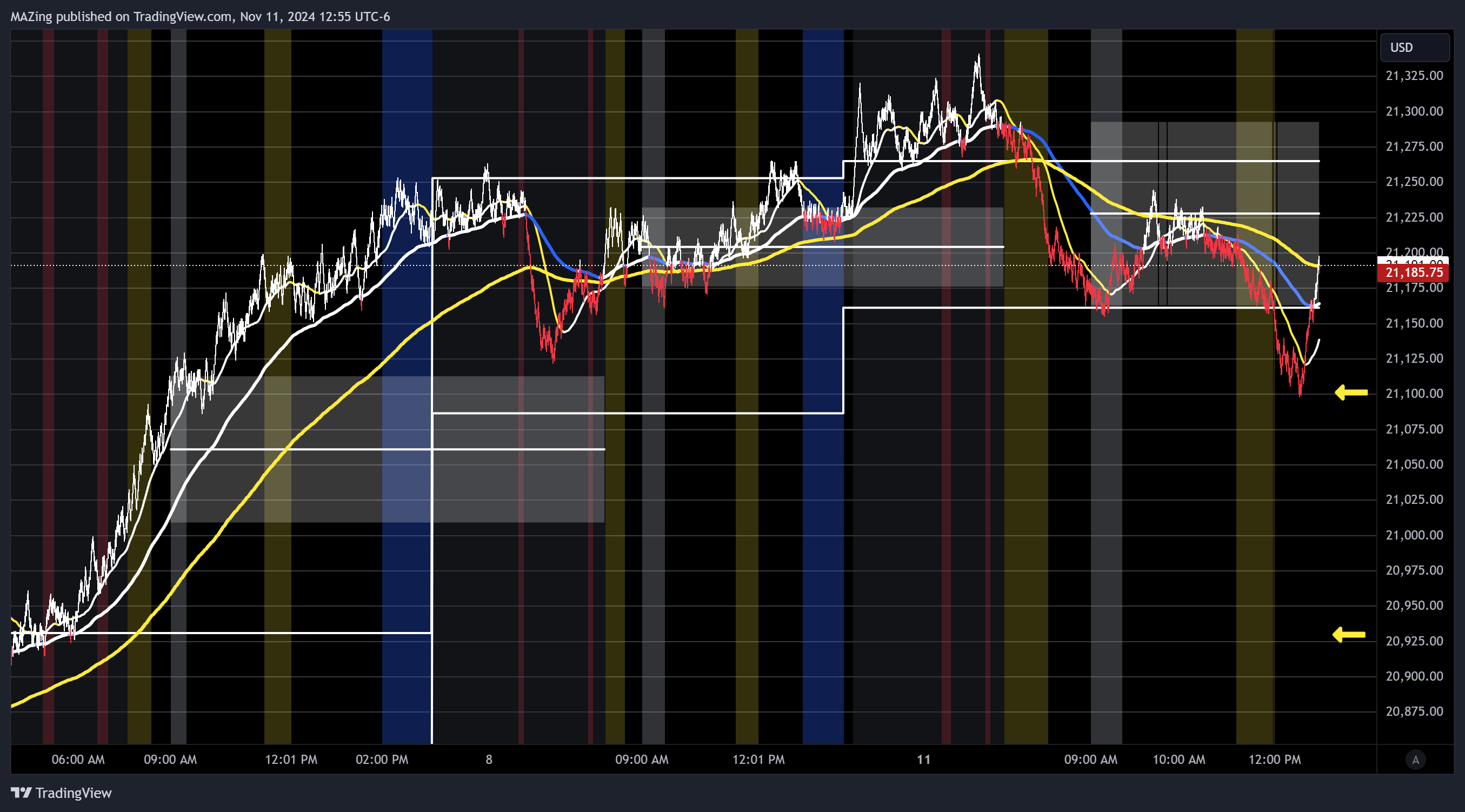The width and height of the screenshot is (1465, 812).
Task: Click the header text 'MAZing published on TradingView.com'
Action: click(x=121, y=17)
